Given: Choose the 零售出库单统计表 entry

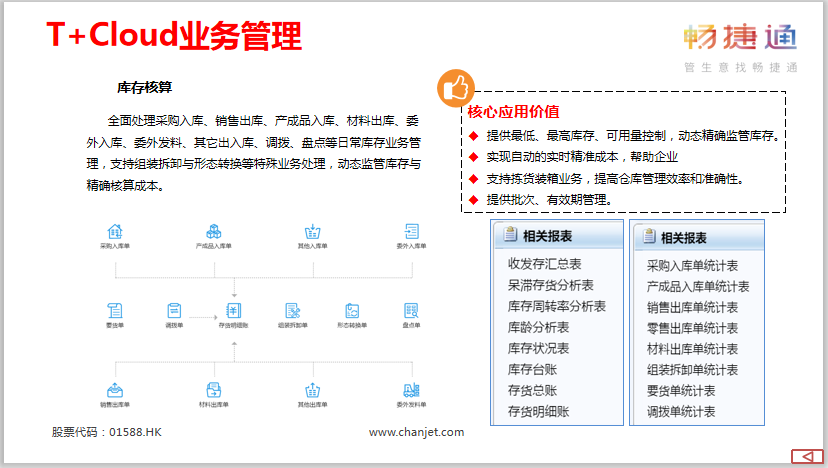Looking at the screenshot, I should 692,329.
